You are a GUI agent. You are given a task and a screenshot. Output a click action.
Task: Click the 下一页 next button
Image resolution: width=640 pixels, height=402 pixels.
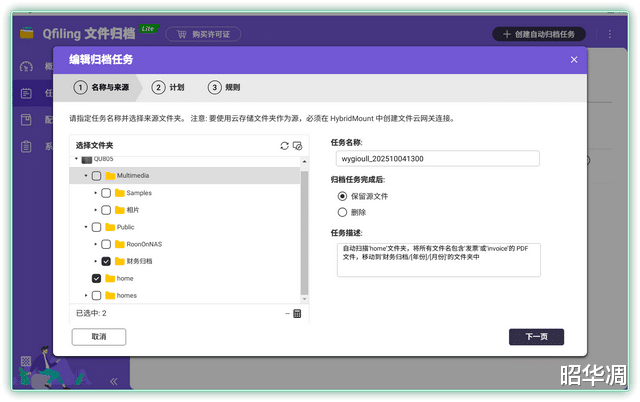(536, 337)
